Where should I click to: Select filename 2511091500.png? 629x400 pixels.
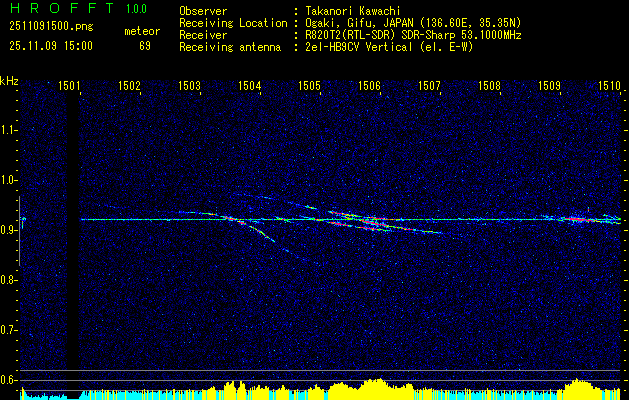51,27
